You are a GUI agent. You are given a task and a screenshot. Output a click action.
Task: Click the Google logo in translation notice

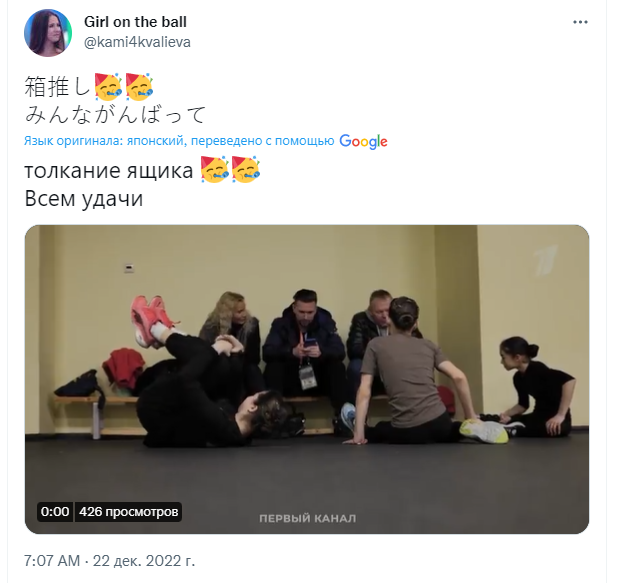click(x=363, y=141)
